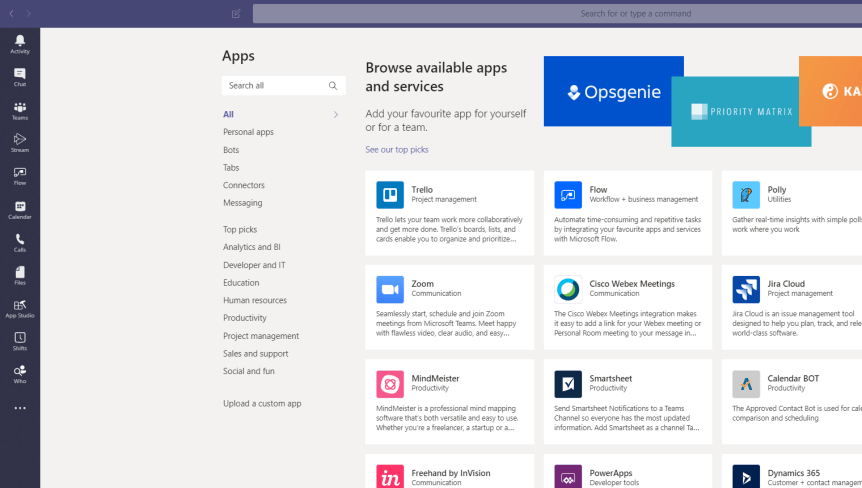Screen dimensions: 862x488
Task: Open the Calendar app icon
Action: click(x=20, y=210)
